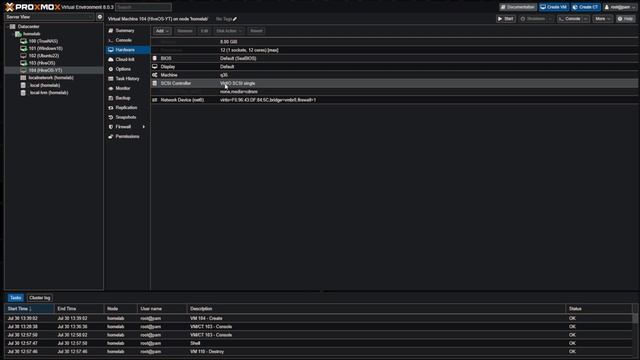
Task: Sort by the Status column header
Action: tap(599, 309)
